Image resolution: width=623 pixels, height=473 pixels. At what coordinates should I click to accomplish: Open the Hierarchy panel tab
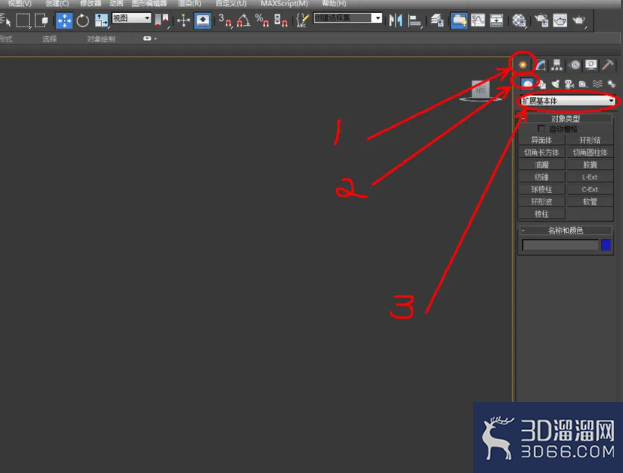click(557, 64)
